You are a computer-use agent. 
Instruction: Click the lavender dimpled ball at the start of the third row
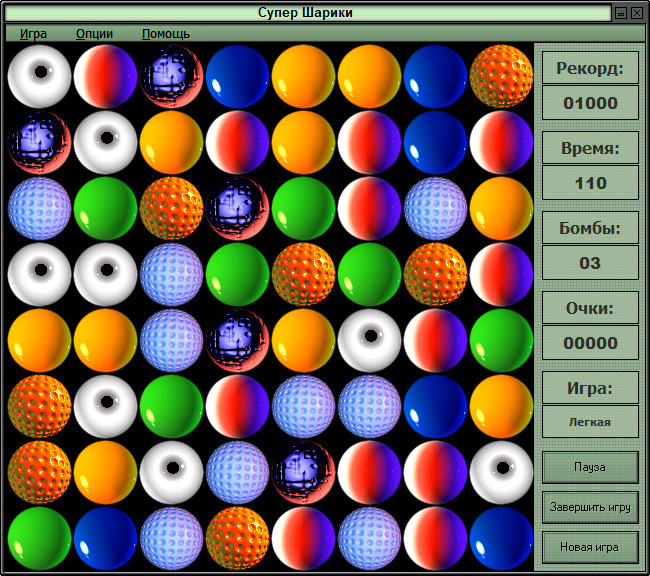tap(39, 208)
